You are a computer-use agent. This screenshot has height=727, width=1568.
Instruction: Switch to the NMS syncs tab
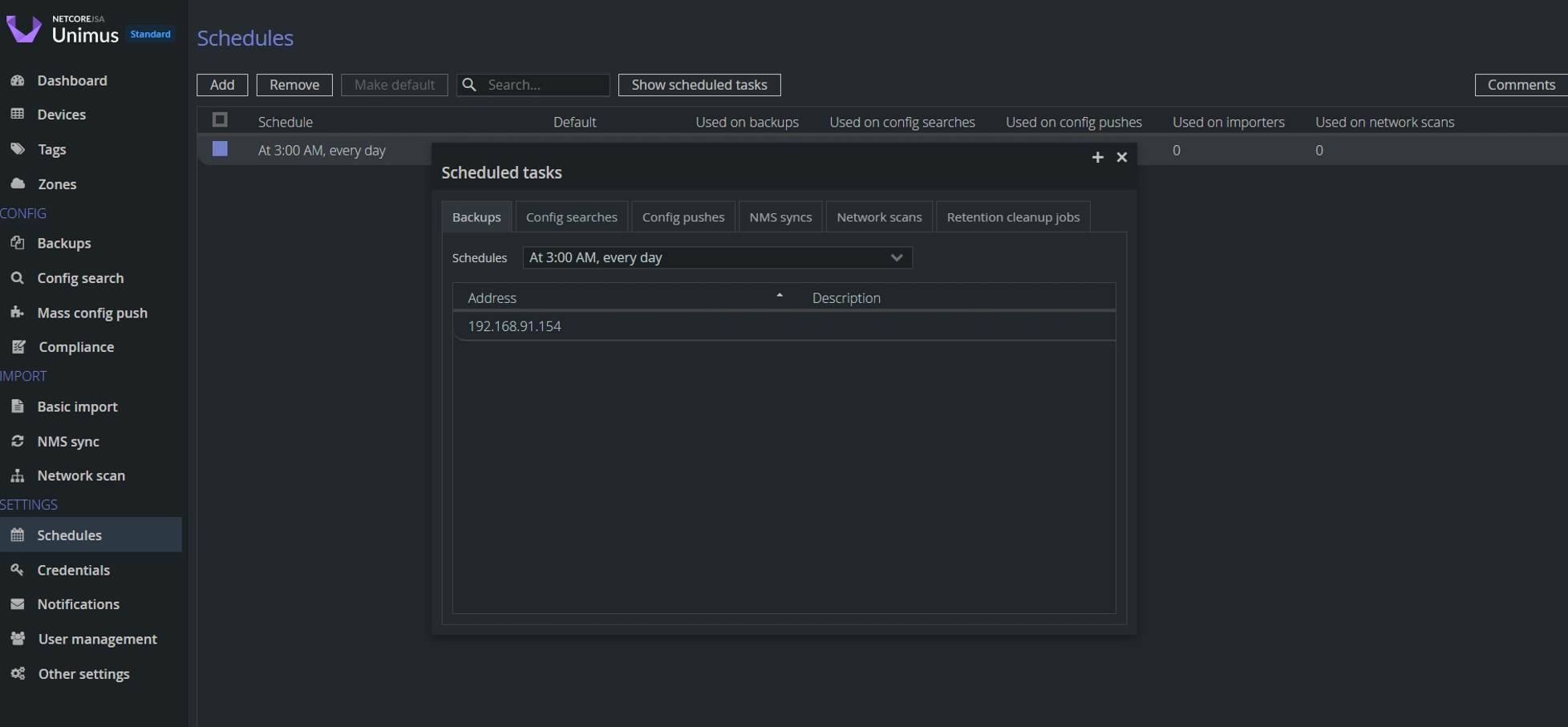click(x=780, y=217)
